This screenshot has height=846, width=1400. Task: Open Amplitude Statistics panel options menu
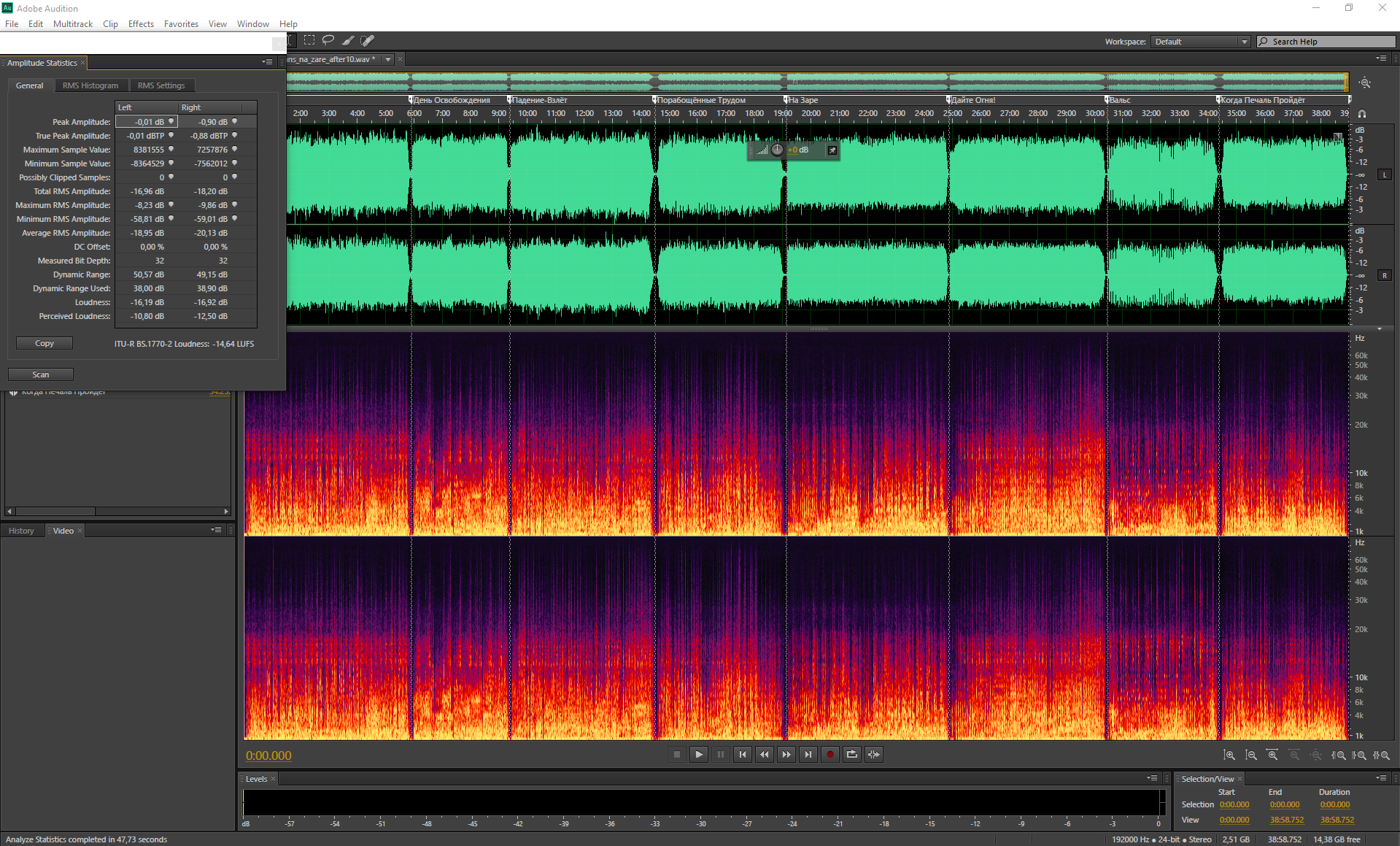[x=268, y=62]
